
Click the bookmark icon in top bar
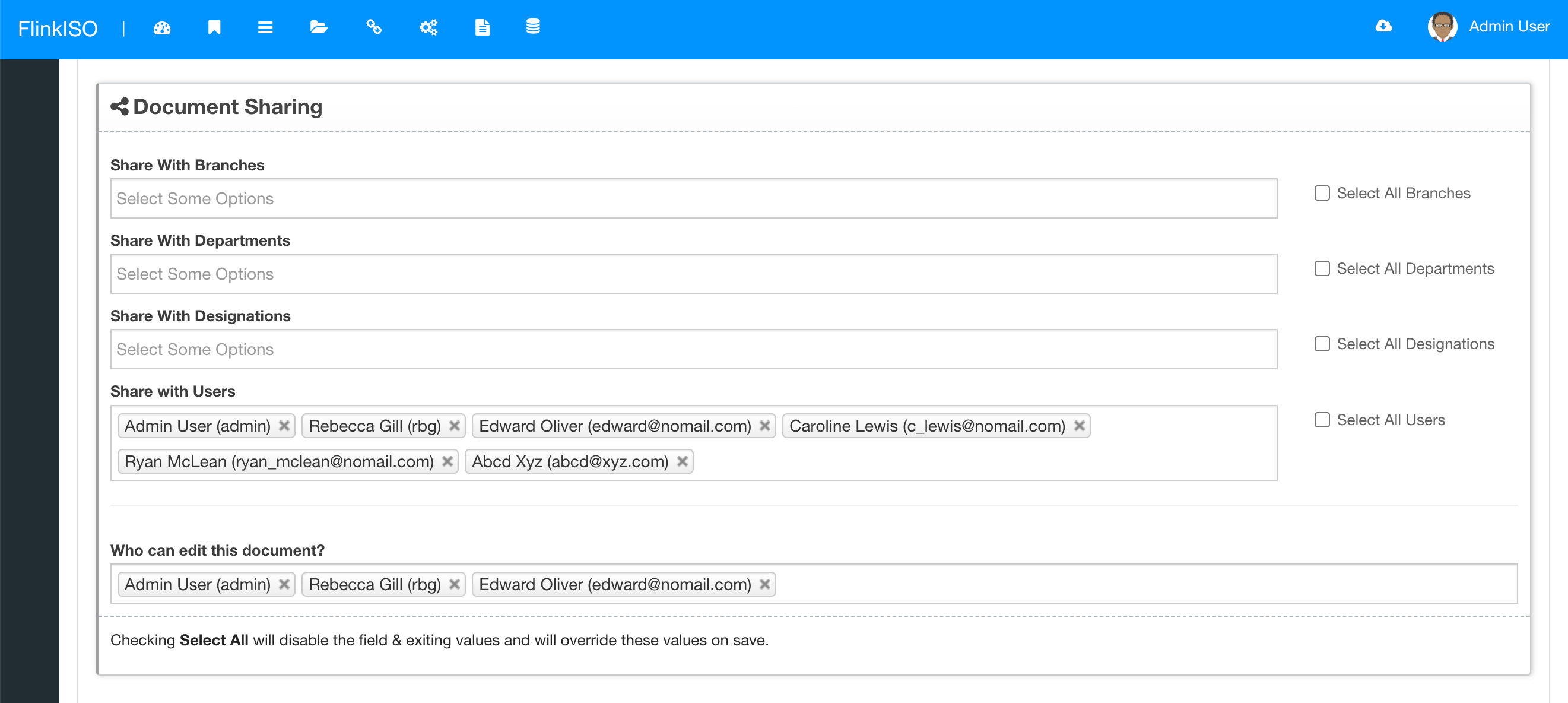pos(214,27)
